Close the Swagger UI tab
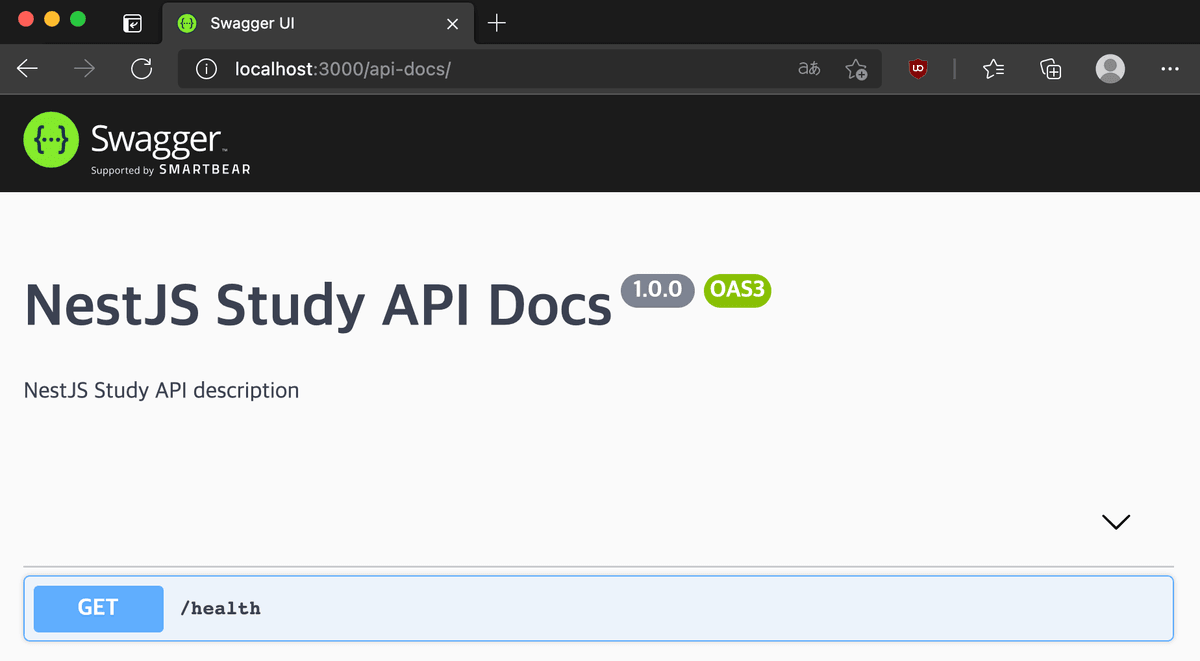This screenshot has width=1200, height=661. coord(453,24)
